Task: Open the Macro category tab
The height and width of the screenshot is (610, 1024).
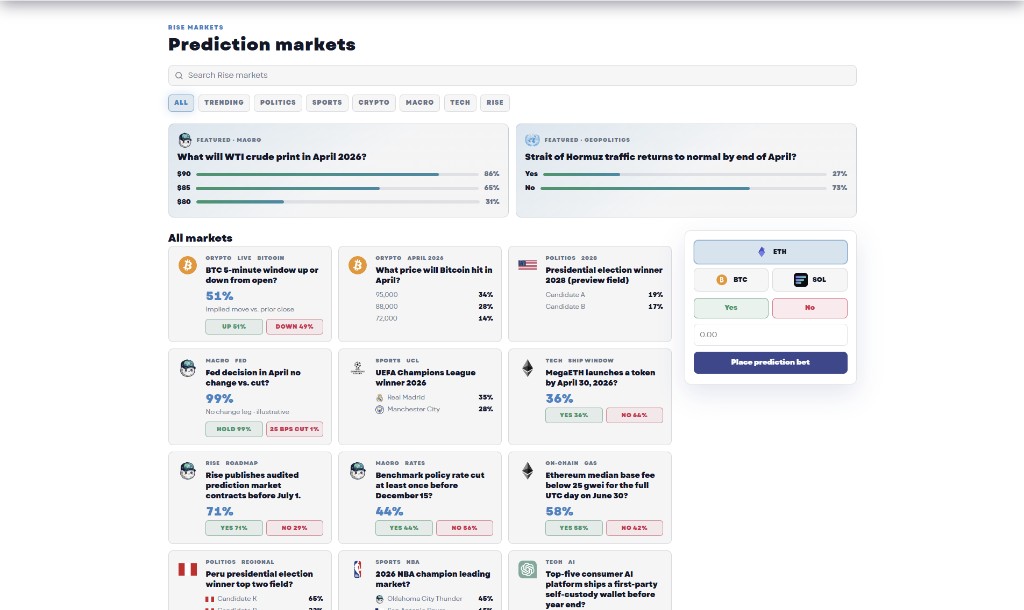Action: [x=420, y=102]
